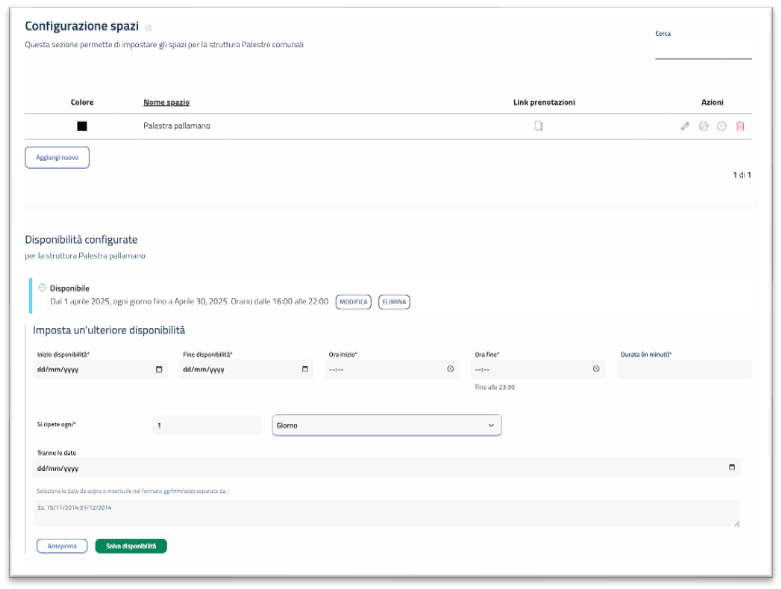Sort table by Nome spazio column header
The image size is (781, 589).
166,102
